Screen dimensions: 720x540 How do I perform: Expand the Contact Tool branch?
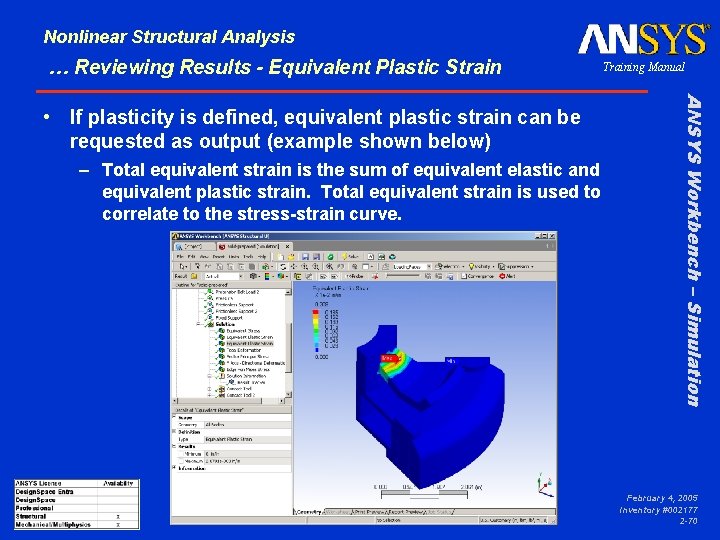[x=209, y=389]
